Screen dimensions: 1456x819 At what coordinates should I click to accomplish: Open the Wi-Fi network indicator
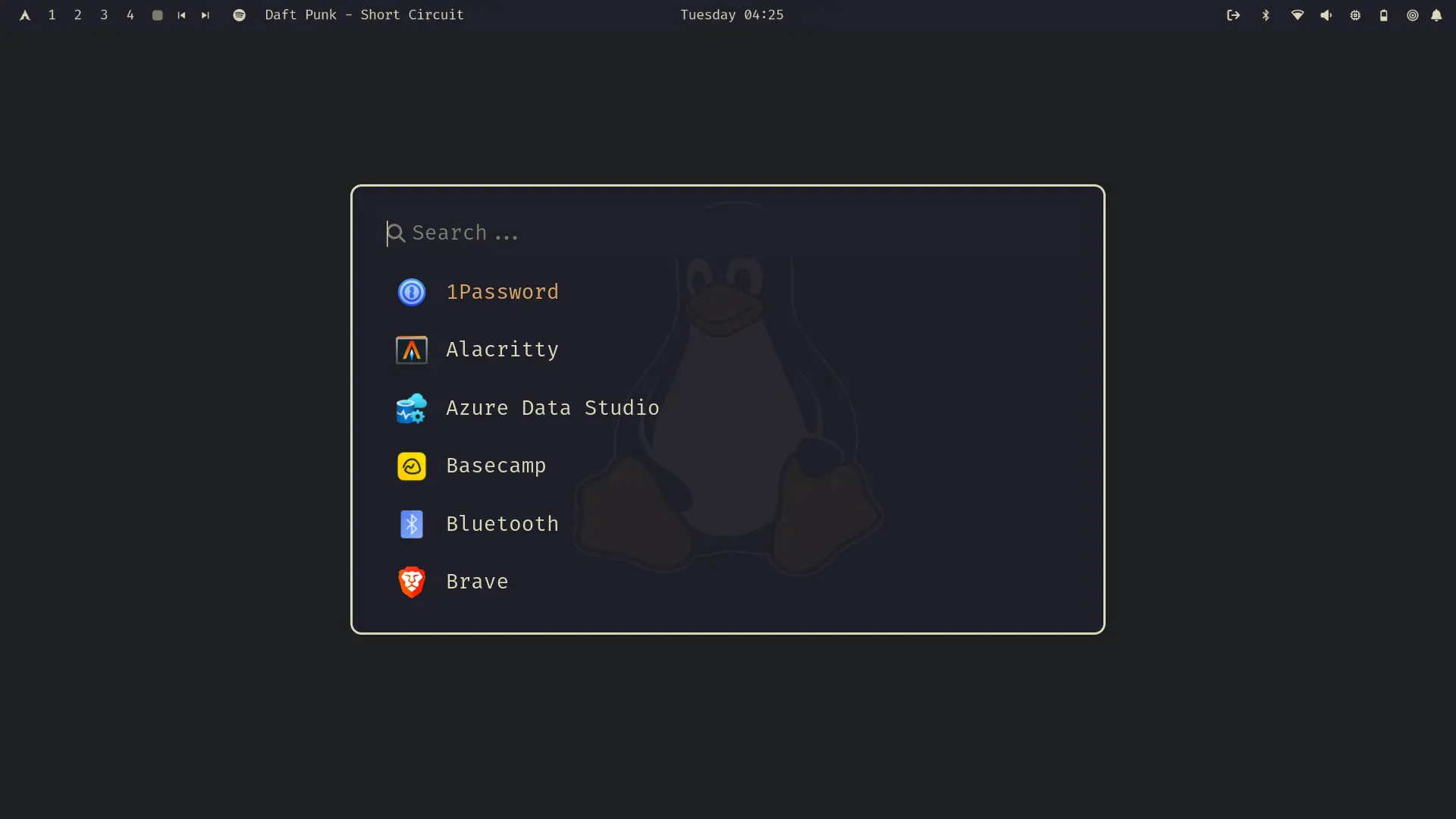tap(1298, 15)
